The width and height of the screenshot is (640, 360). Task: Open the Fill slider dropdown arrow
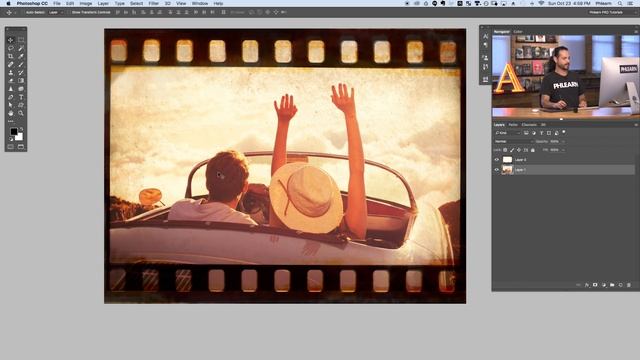click(x=563, y=150)
